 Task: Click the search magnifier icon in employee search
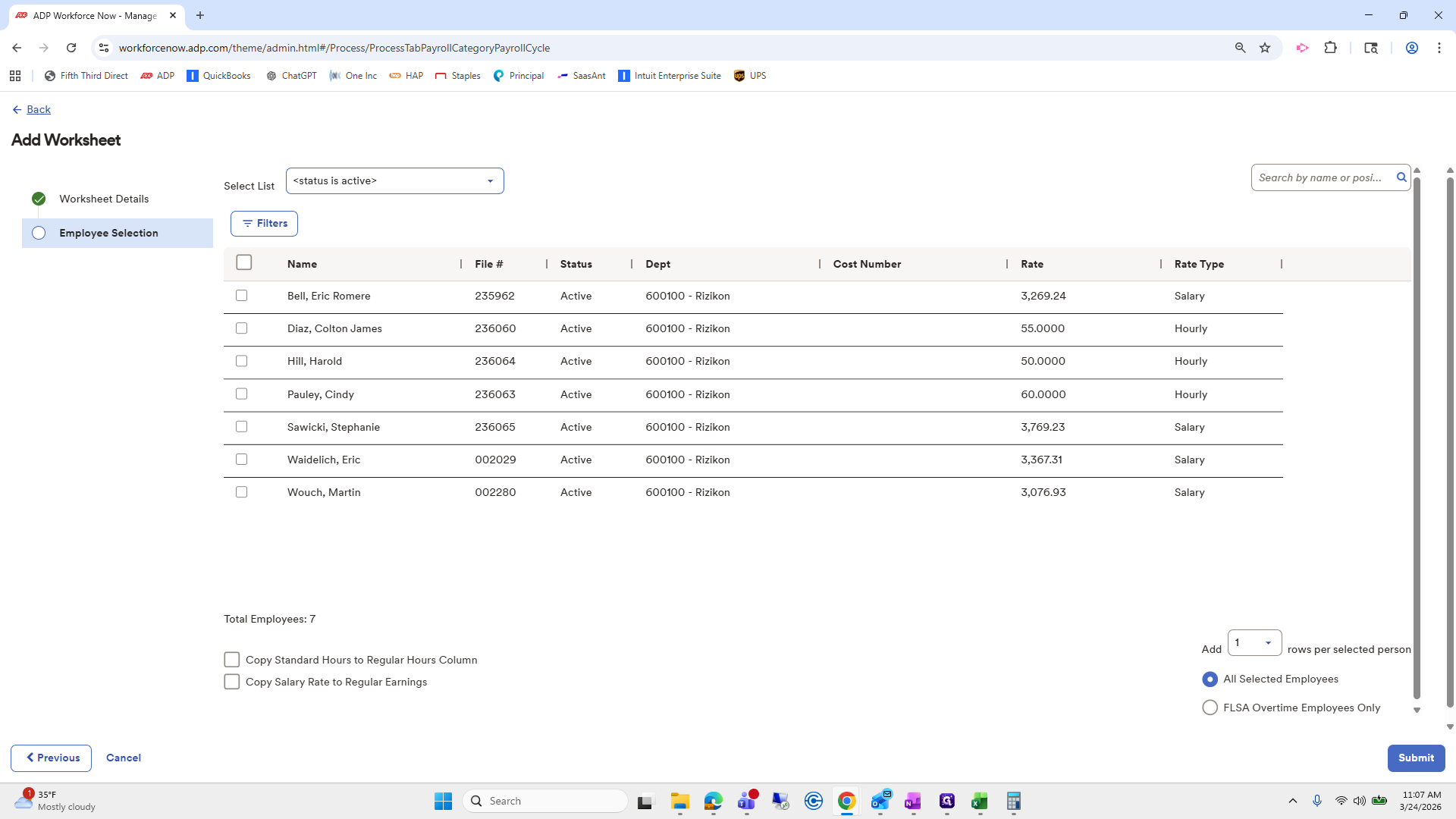pyautogui.click(x=1401, y=177)
